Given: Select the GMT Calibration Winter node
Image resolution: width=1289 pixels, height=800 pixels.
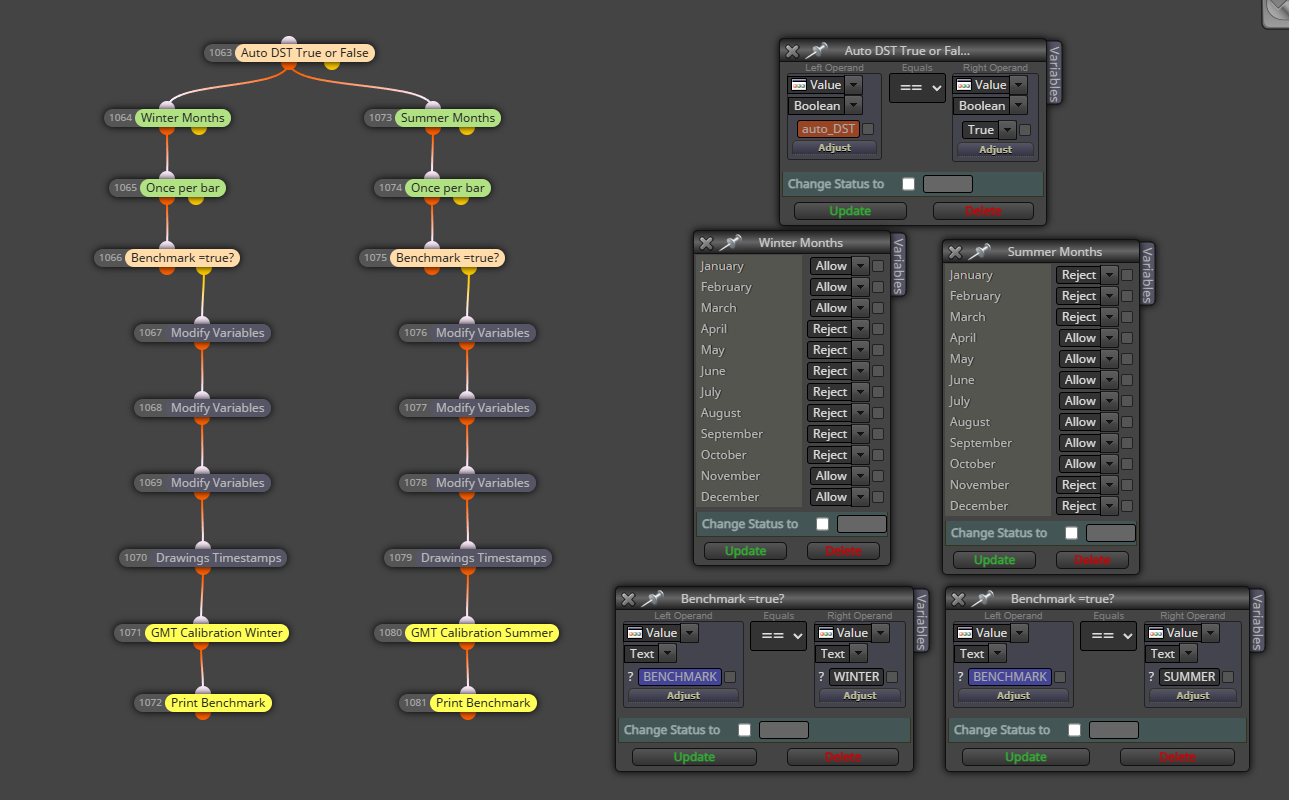Looking at the screenshot, I should (216, 633).
